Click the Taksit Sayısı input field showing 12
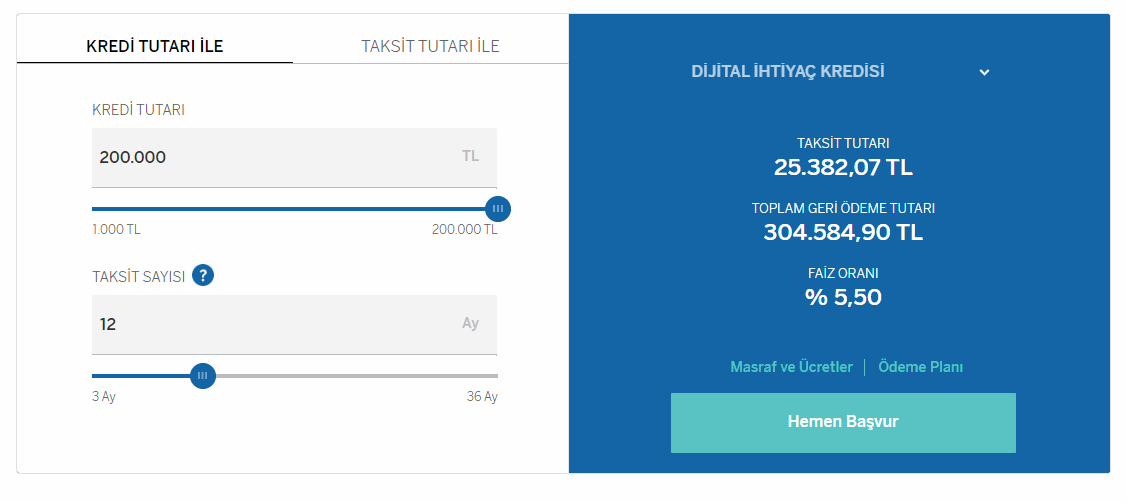 pyautogui.click(x=294, y=325)
